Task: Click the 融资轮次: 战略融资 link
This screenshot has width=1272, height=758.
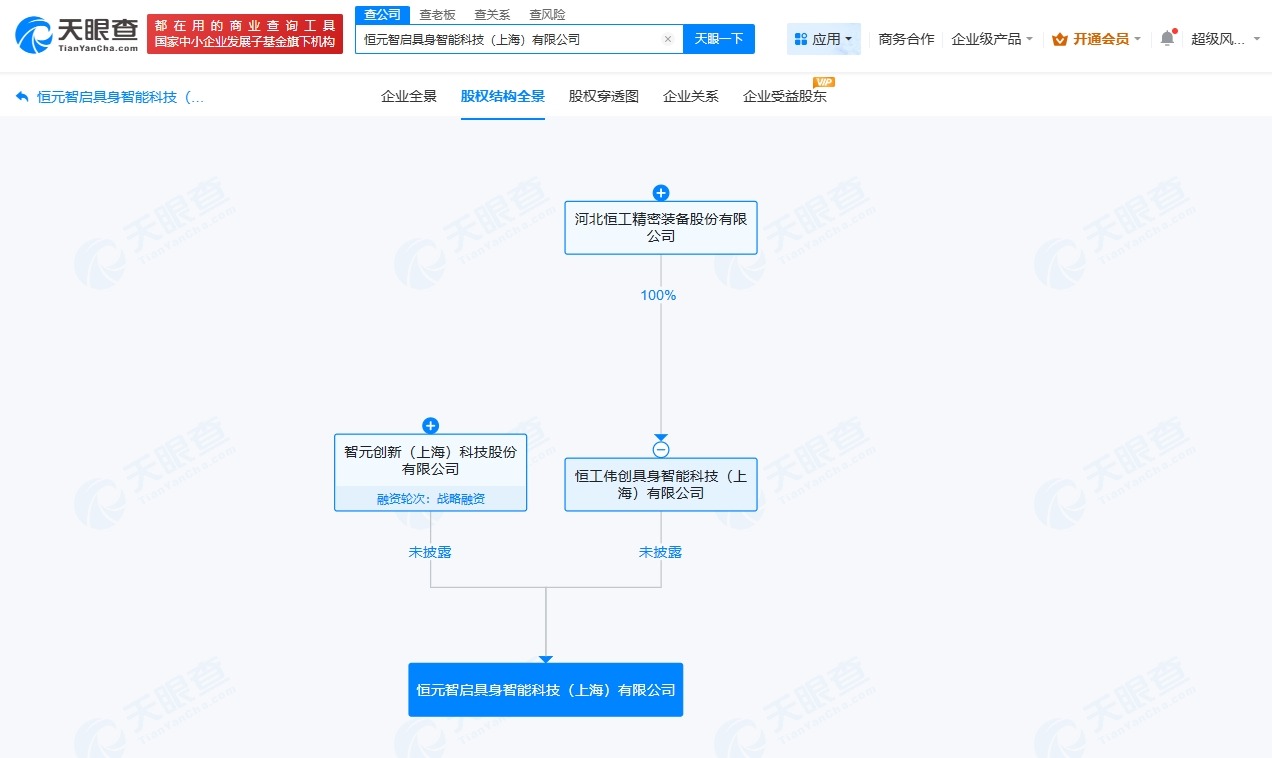Action: [x=430, y=498]
